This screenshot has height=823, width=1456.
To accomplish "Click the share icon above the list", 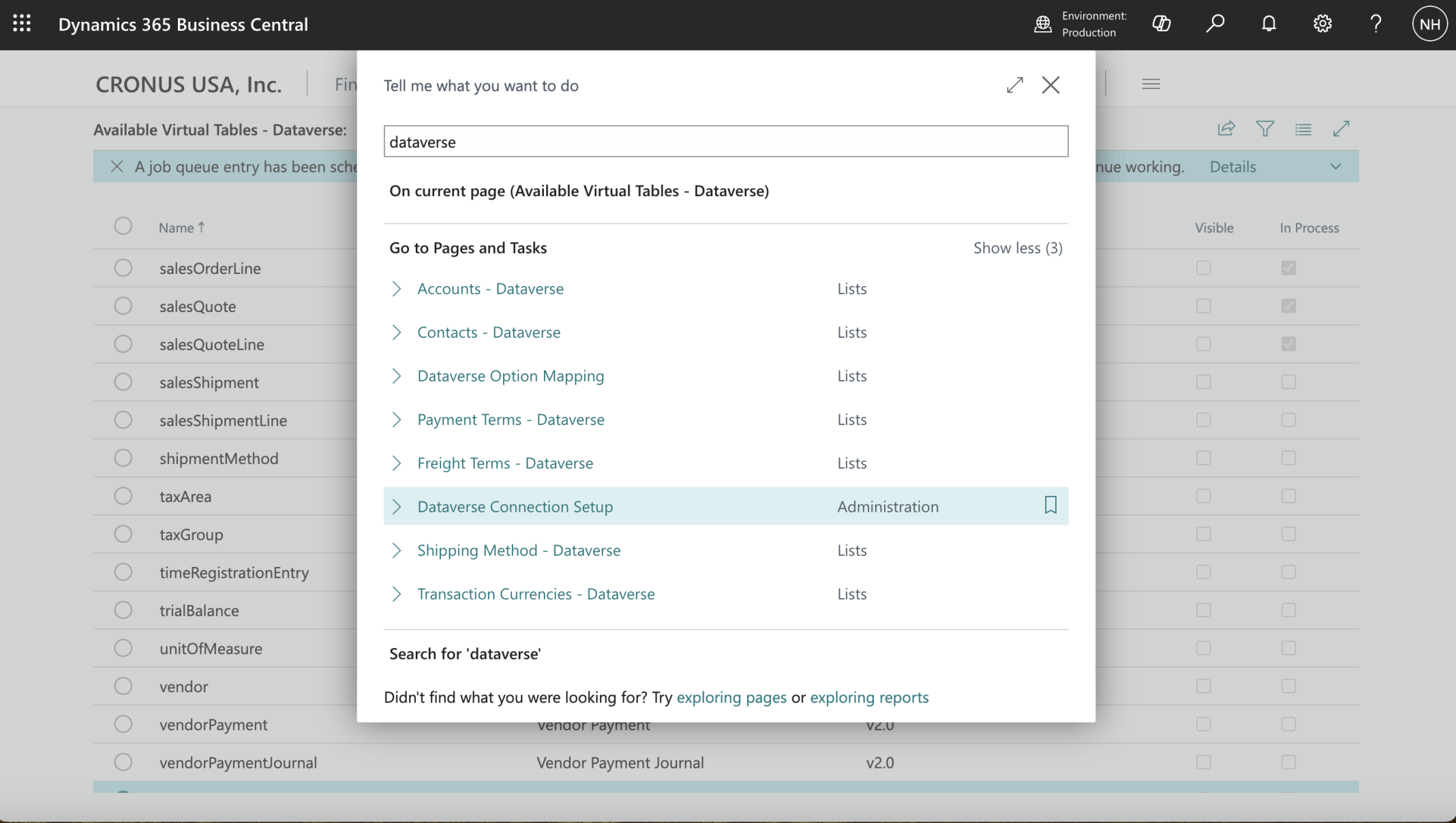I will pyautogui.click(x=1226, y=129).
